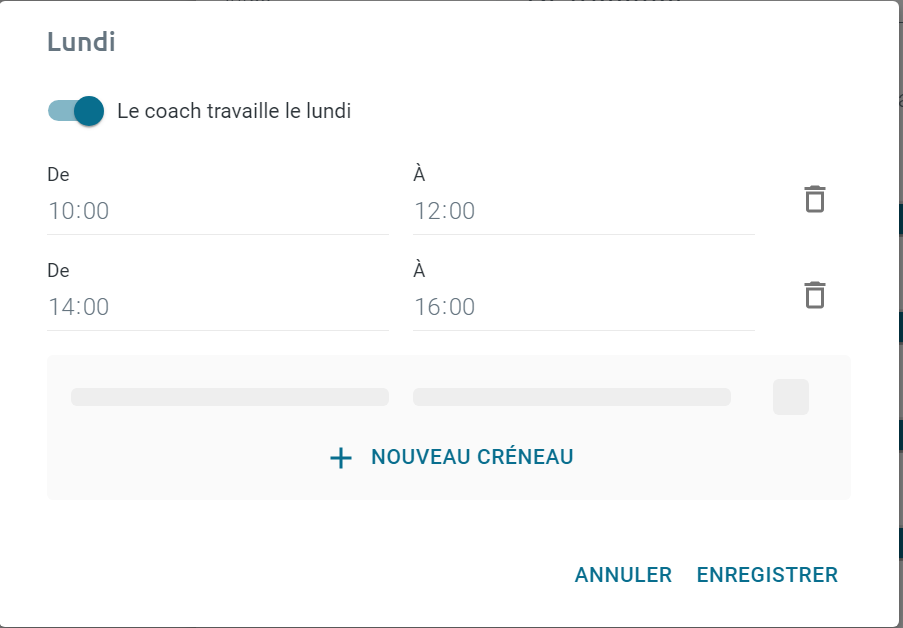The image size is (903, 628).
Task: Delete the 10:00 to 12:00 time slot
Action: (814, 199)
